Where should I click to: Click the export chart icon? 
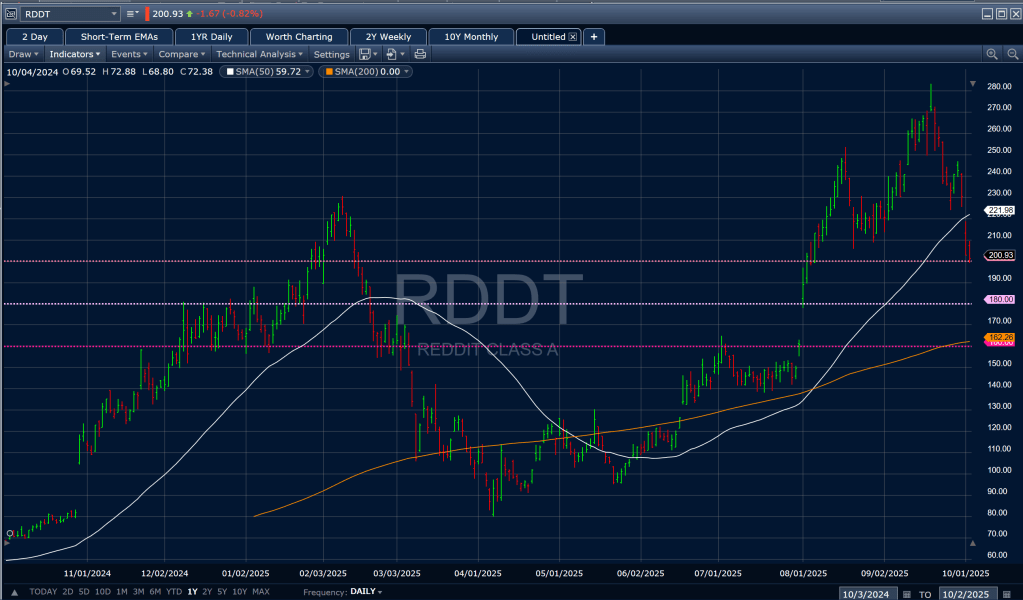pyautogui.click(x=392, y=54)
